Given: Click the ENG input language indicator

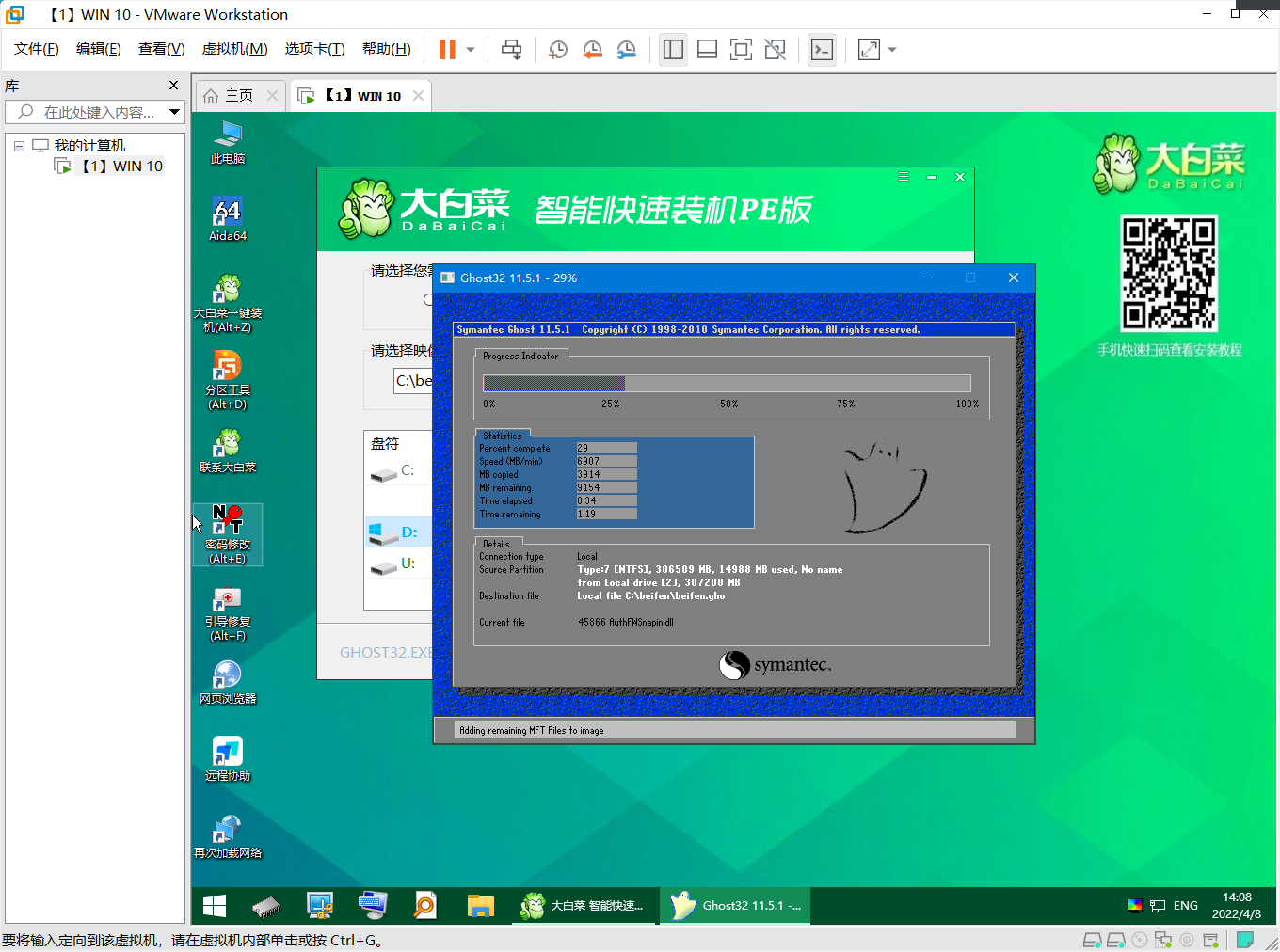Looking at the screenshot, I should click(1186, 906).
